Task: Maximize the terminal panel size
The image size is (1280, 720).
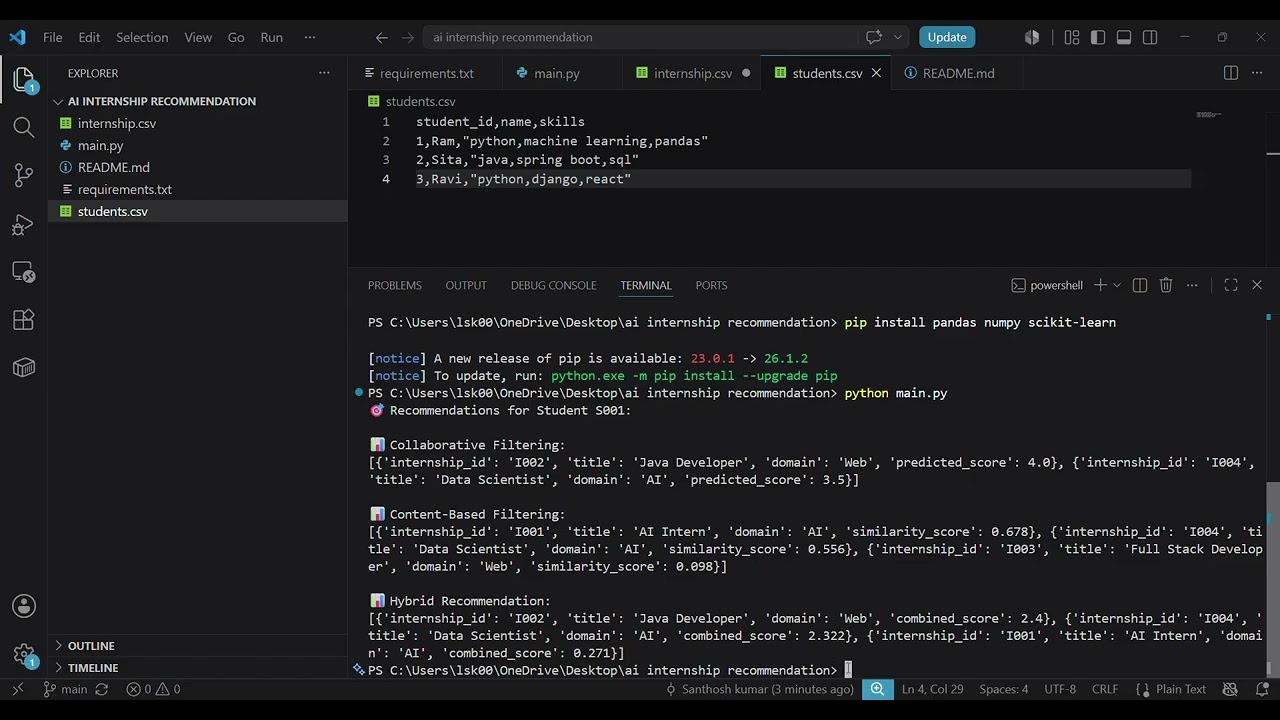Action: tap(1231, 285)
